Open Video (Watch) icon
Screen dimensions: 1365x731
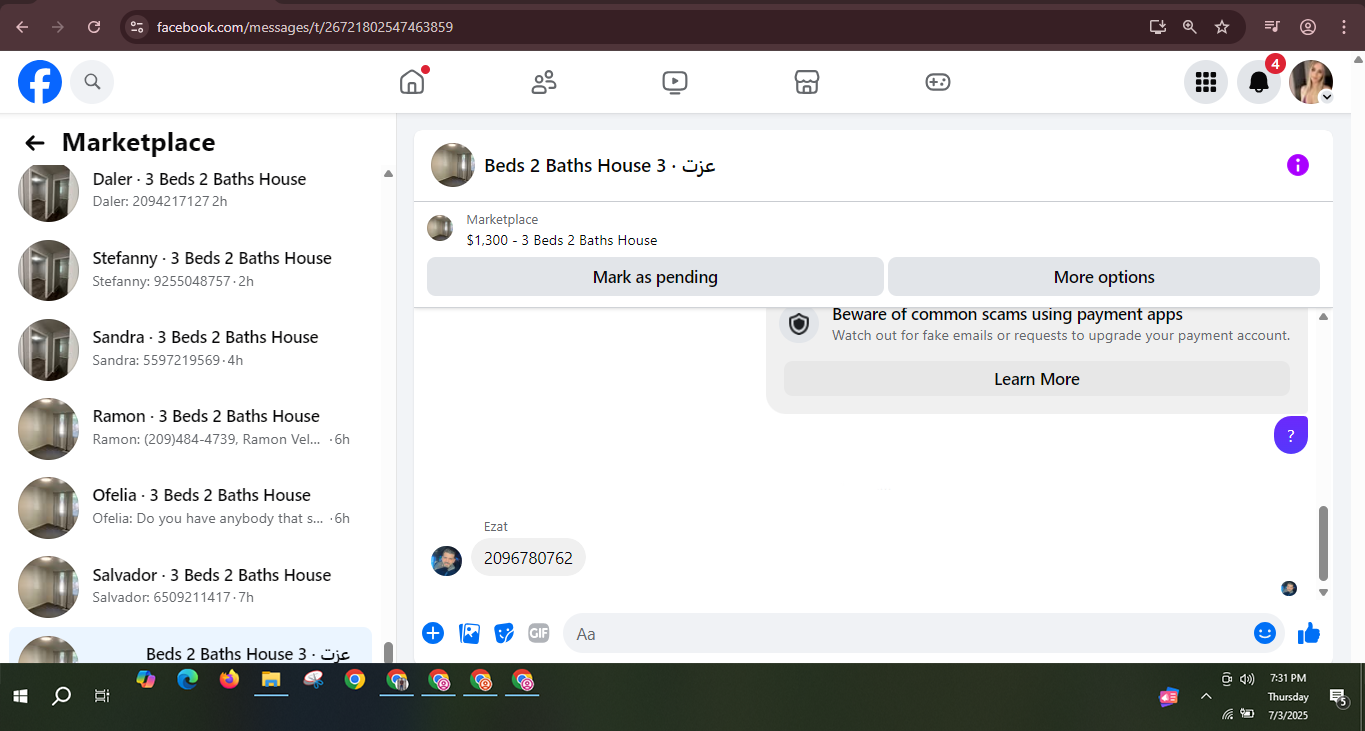point(675,82)
